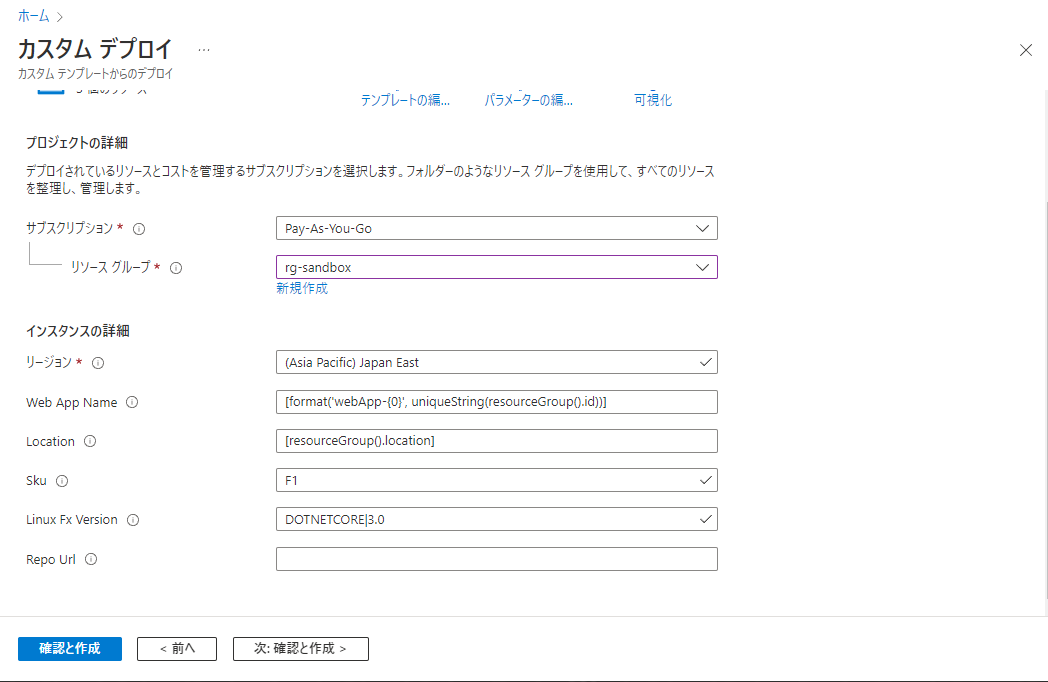Open the リージョン info tooltip icon
1048x682 pixels.
[97, 363]
